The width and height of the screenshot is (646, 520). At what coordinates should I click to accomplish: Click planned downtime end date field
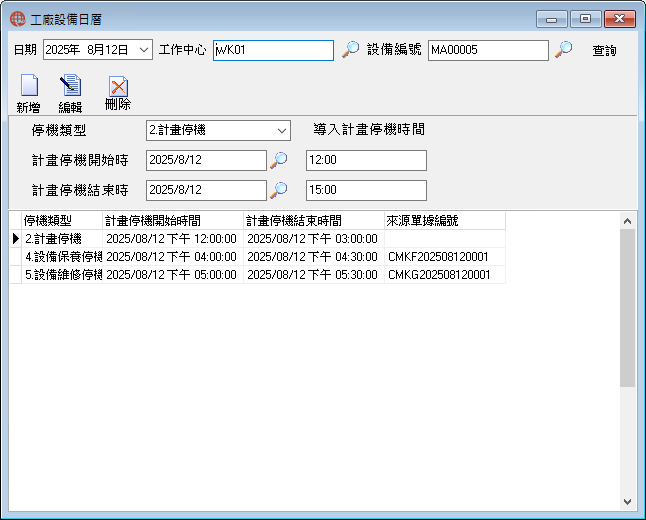point(206,190)
